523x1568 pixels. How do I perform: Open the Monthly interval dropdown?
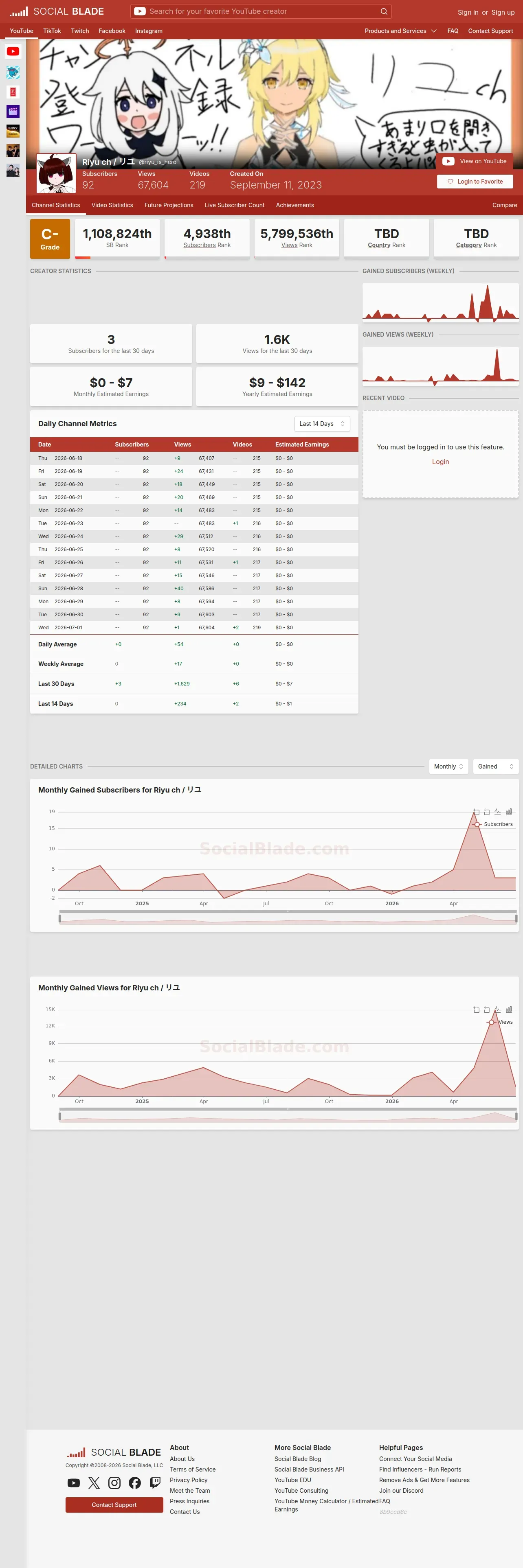pos(449,766)
